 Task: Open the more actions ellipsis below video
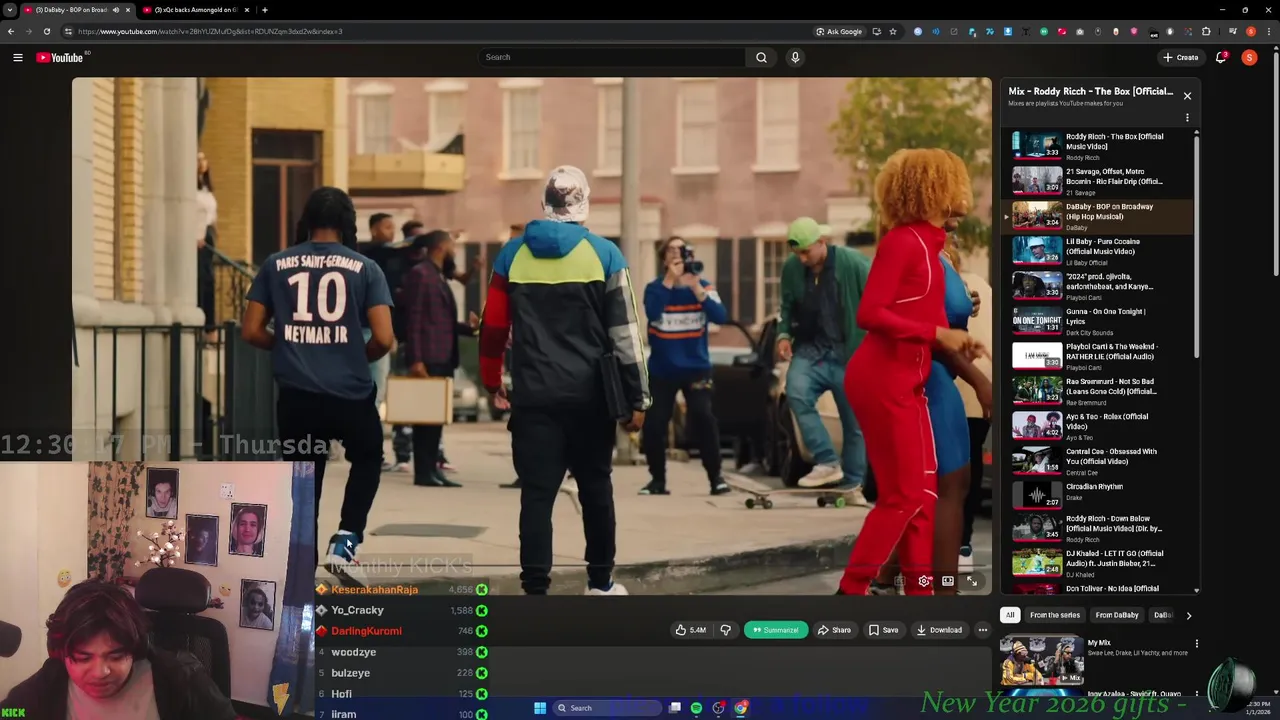(983, 630)
